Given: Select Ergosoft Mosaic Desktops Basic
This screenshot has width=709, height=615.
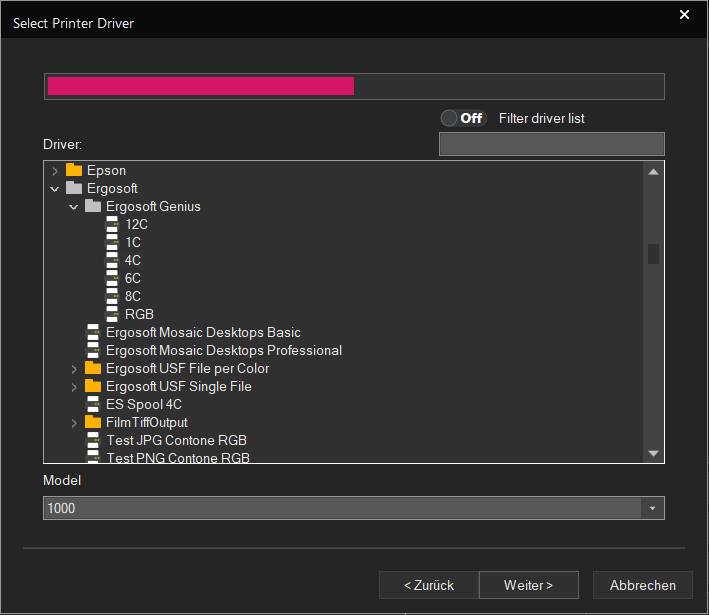Looking at the screenshot, I should (x=203, y=332).
